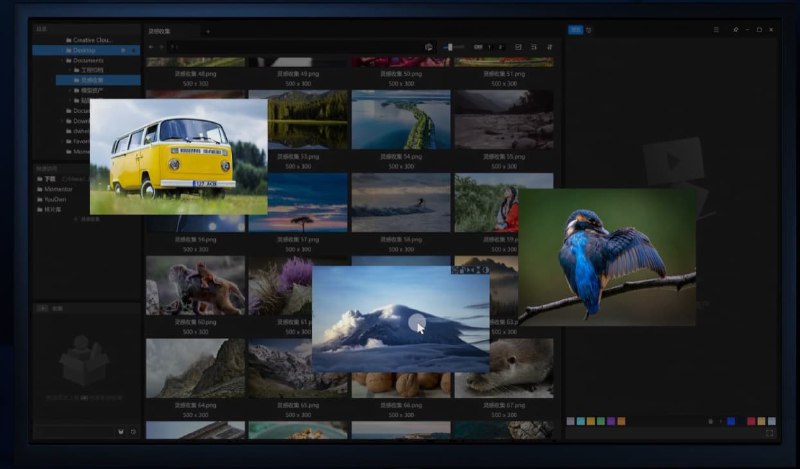Screen dimensions: 800x469
Task: Pick the grey color swatch at bottom left of right panel
Action: pyautogui.click(x=570, y=421)
